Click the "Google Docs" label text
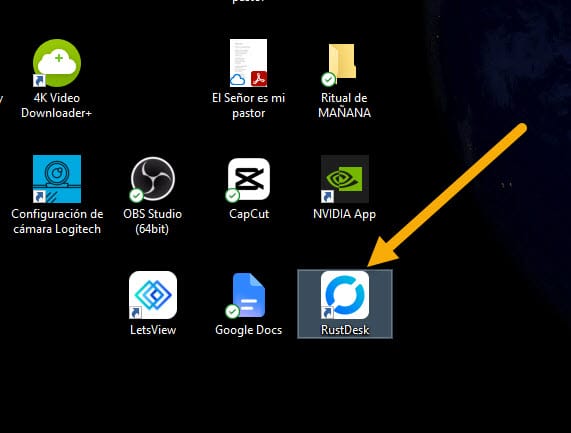 click(x=248, y=330)
